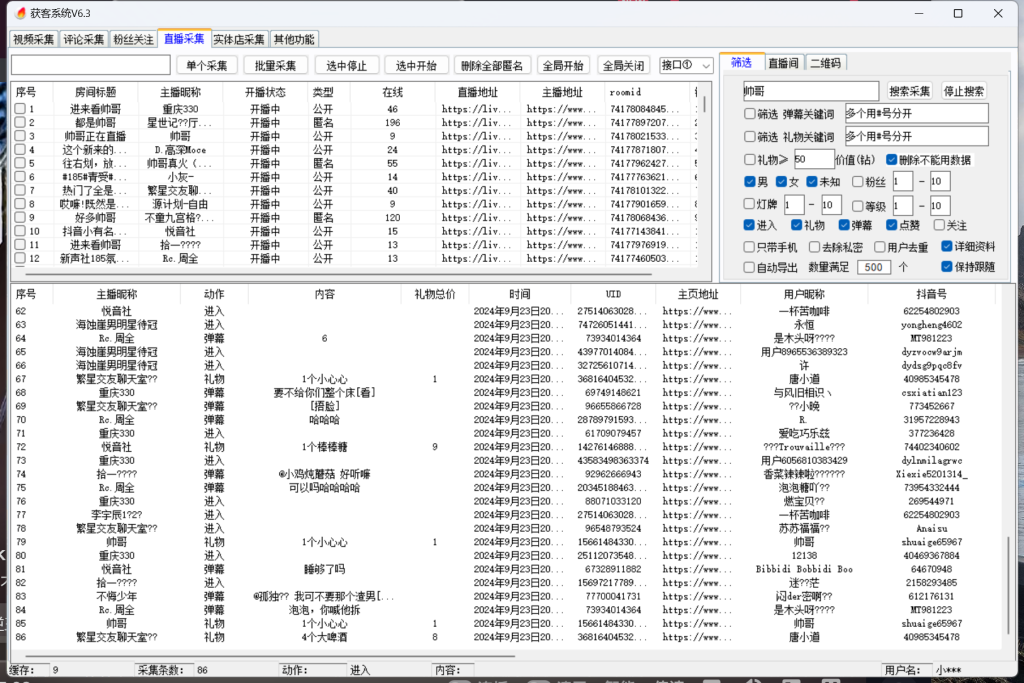Toggle the 自动导出 checkbox
The width and height of the screenshot is (1024, 683).
750,268
